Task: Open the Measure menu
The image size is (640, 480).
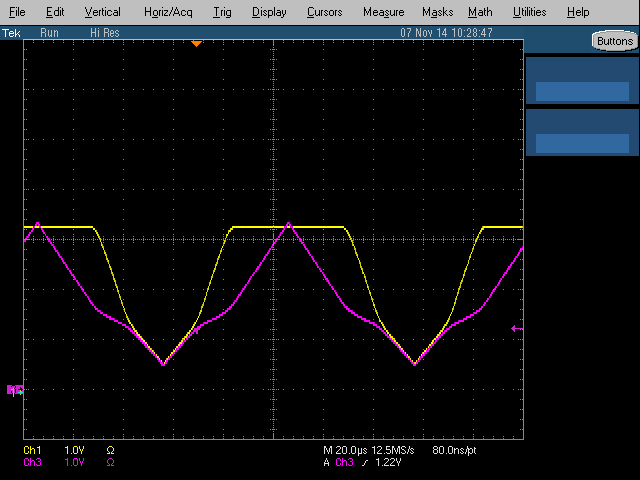Action: (x=383, y=12)
